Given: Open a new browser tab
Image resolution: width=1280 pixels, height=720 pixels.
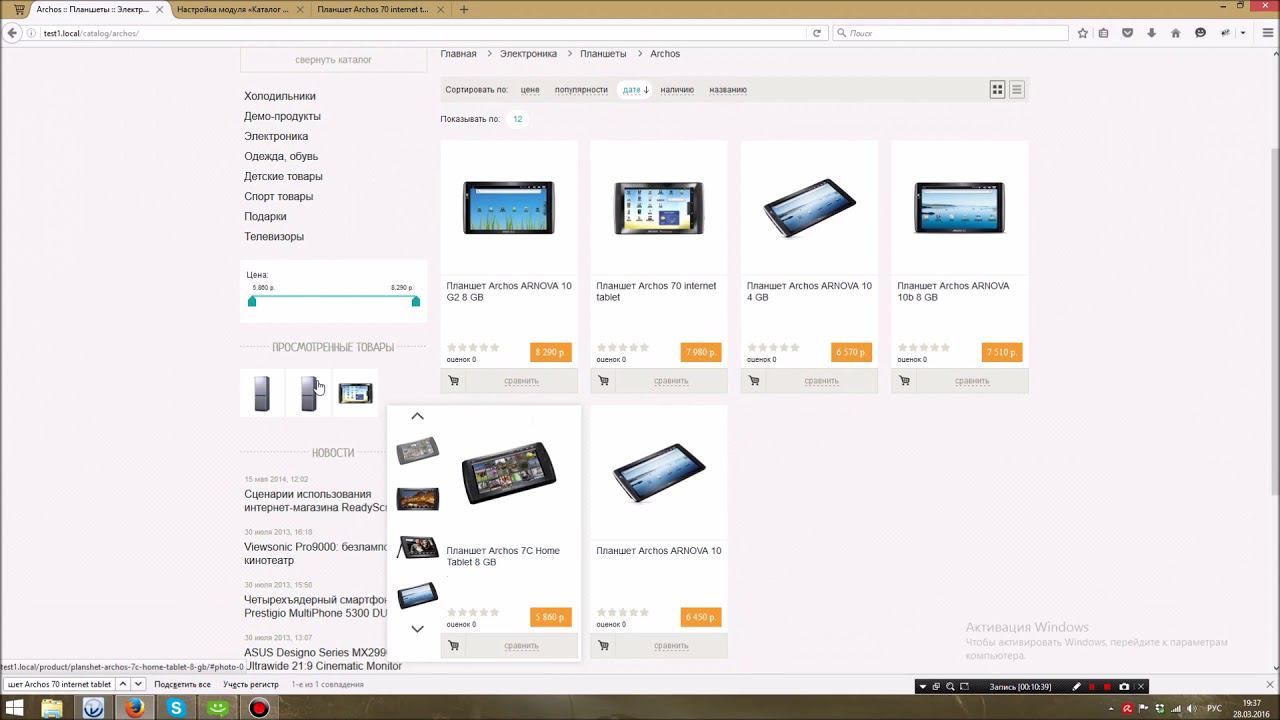Looking at the screenshot, I should [x=464, y=9].
